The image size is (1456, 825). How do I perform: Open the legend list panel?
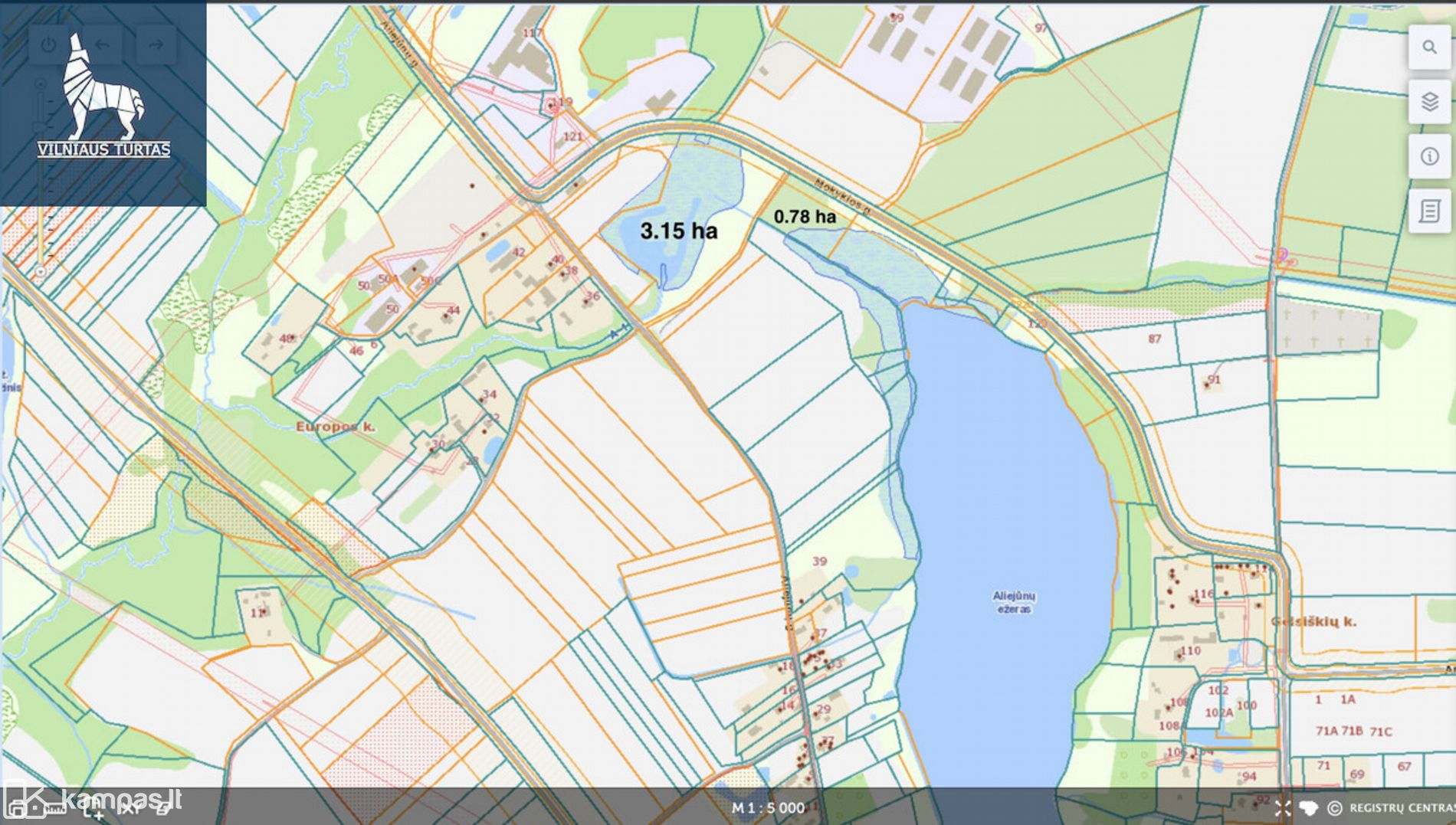(x=1429, y=211)
